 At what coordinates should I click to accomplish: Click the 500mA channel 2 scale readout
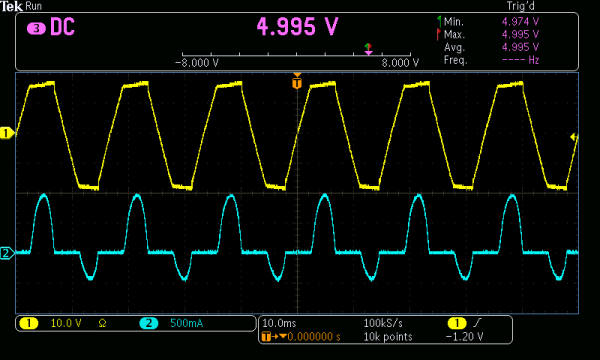click(186, 323)
